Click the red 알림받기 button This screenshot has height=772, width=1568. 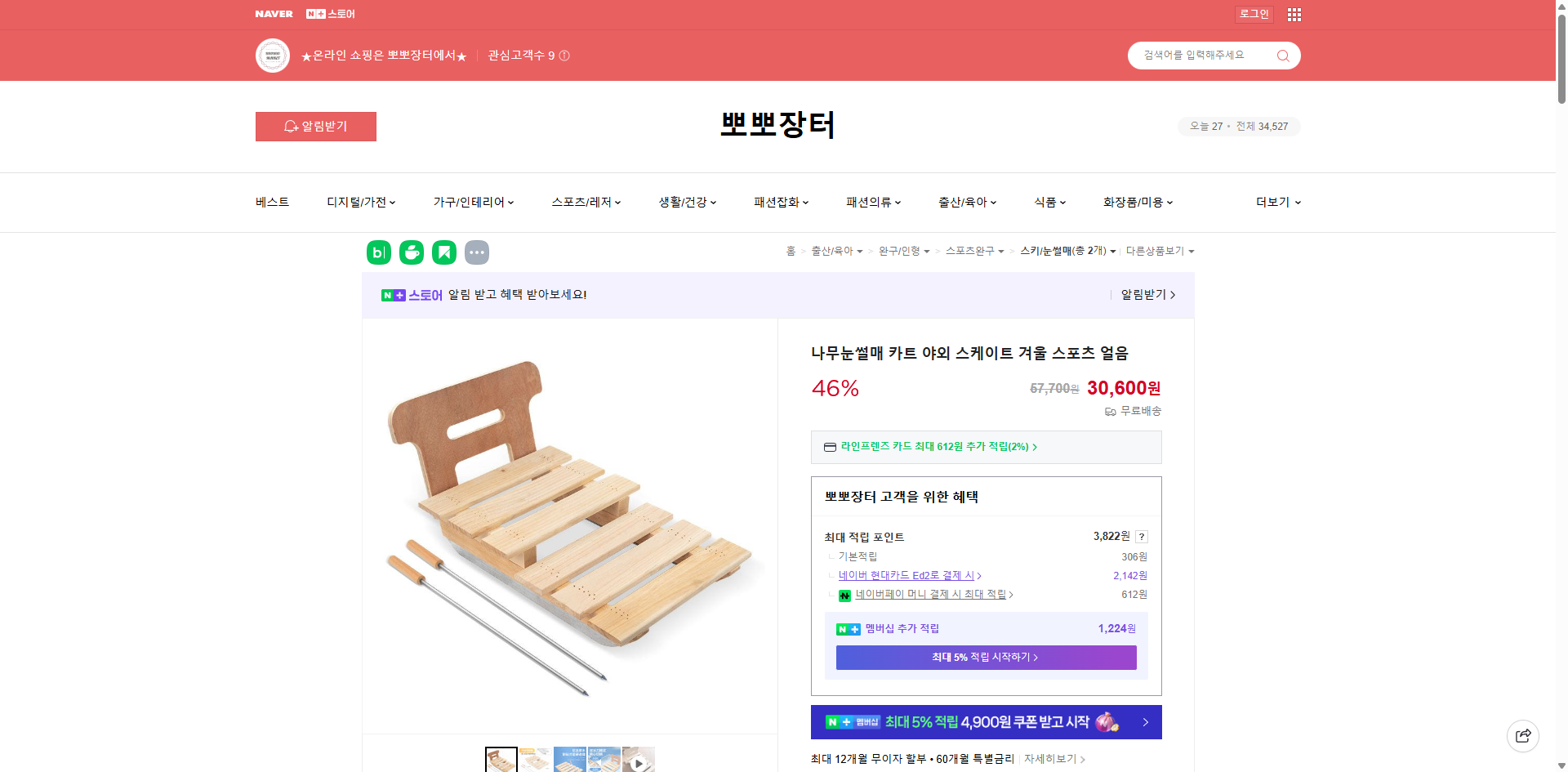click(x=315, y=127)
